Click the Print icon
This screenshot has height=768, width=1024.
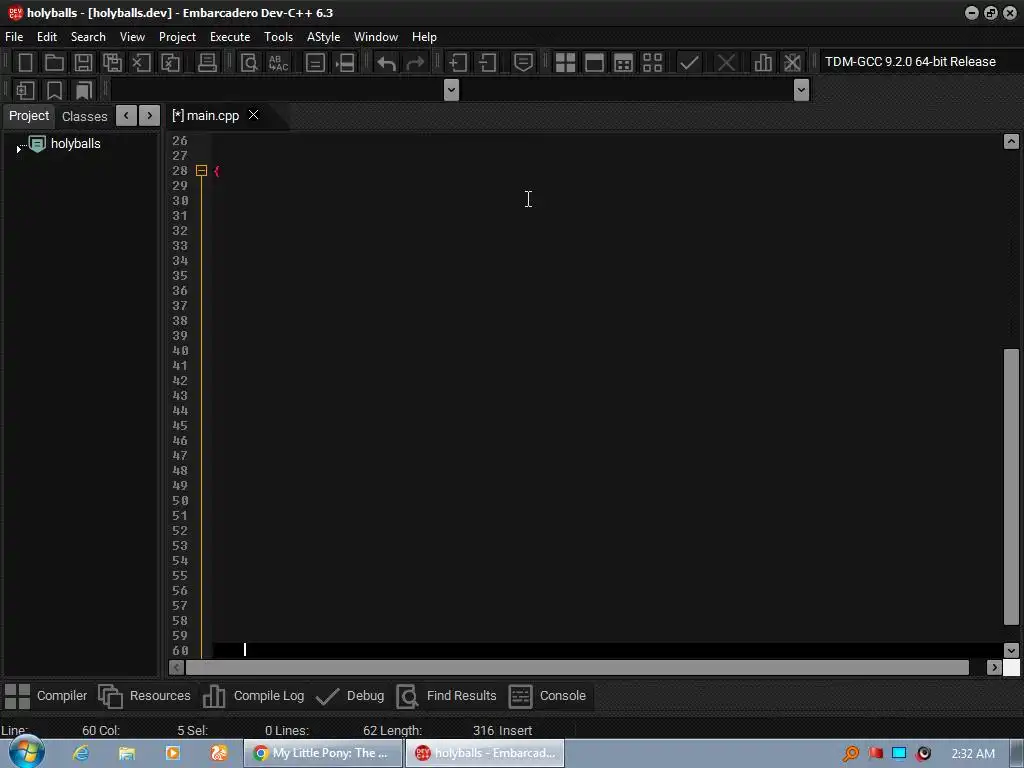(x=207, y=63)
